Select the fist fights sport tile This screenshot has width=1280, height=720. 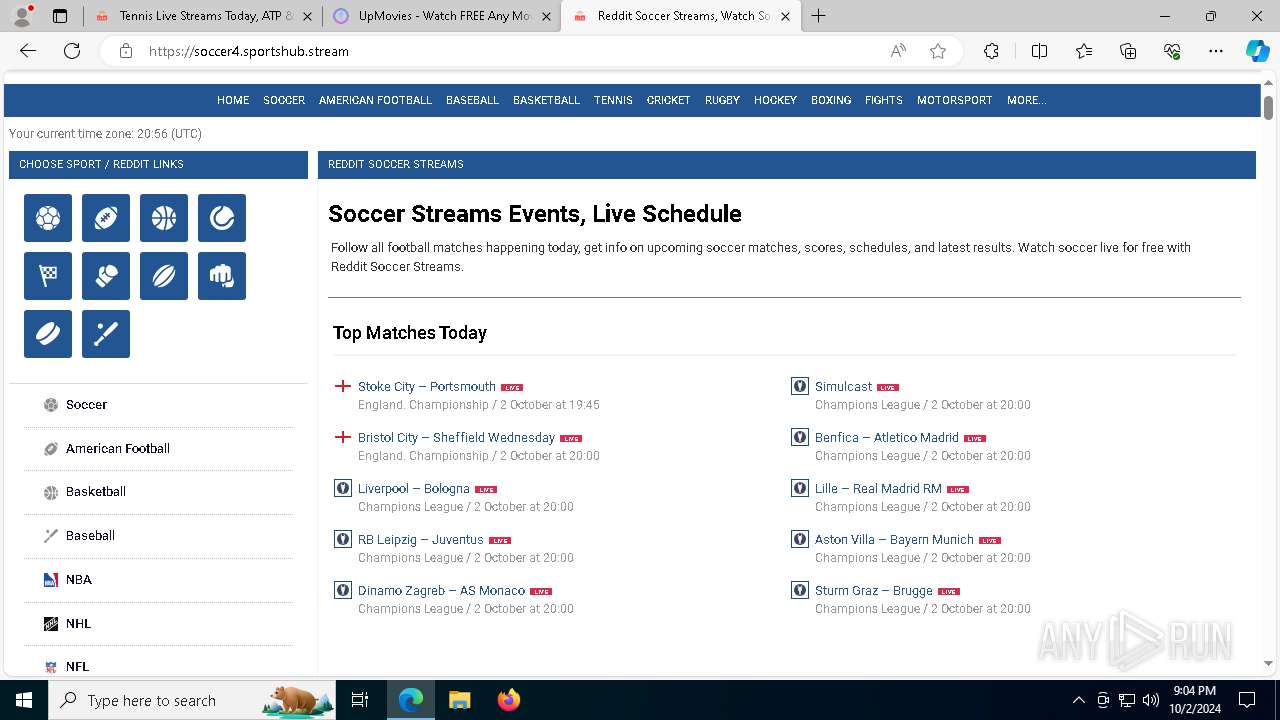(x=222, y=276)
